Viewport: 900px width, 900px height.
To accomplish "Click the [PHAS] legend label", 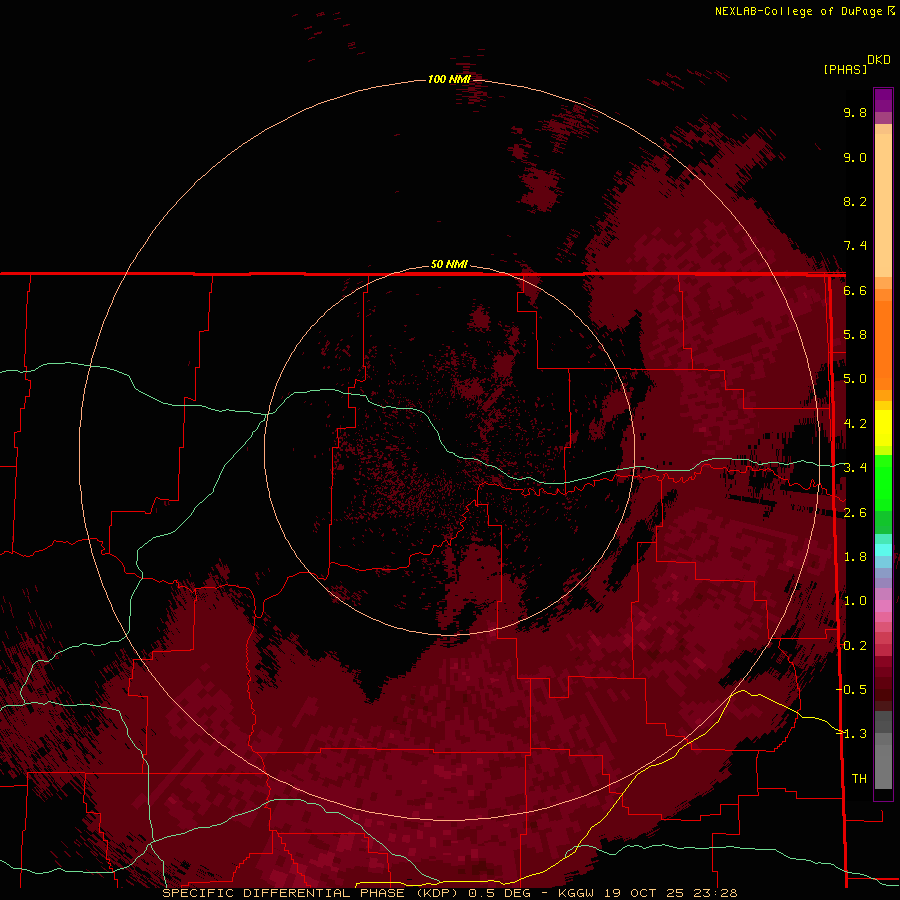I will coord(845,69).
